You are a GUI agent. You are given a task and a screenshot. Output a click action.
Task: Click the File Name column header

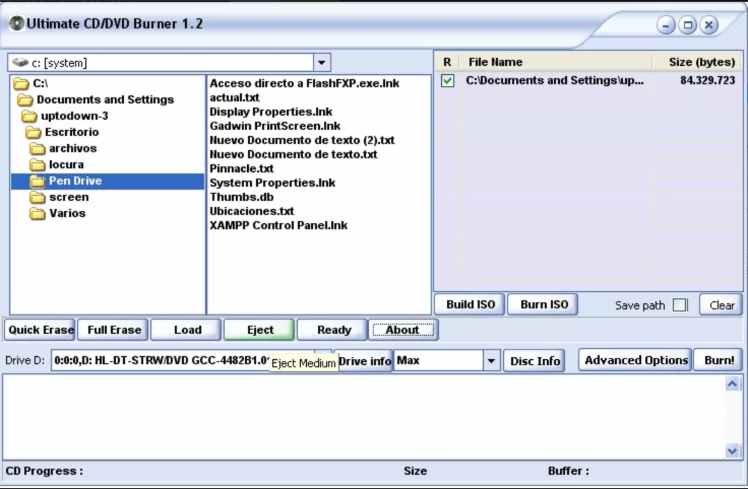click(x=555, y=62)
